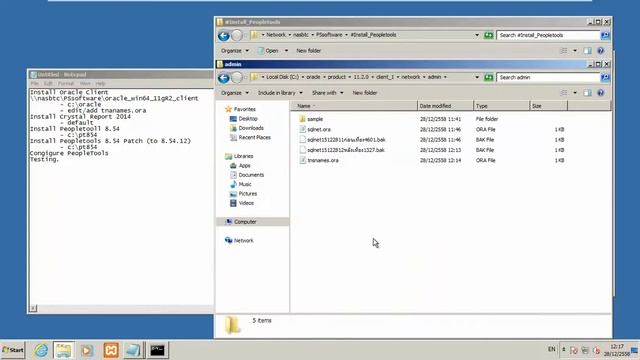The height and width of the screenshot is (360, 640).
Task: Sort files by Date modified column
Action: point(445,106)
